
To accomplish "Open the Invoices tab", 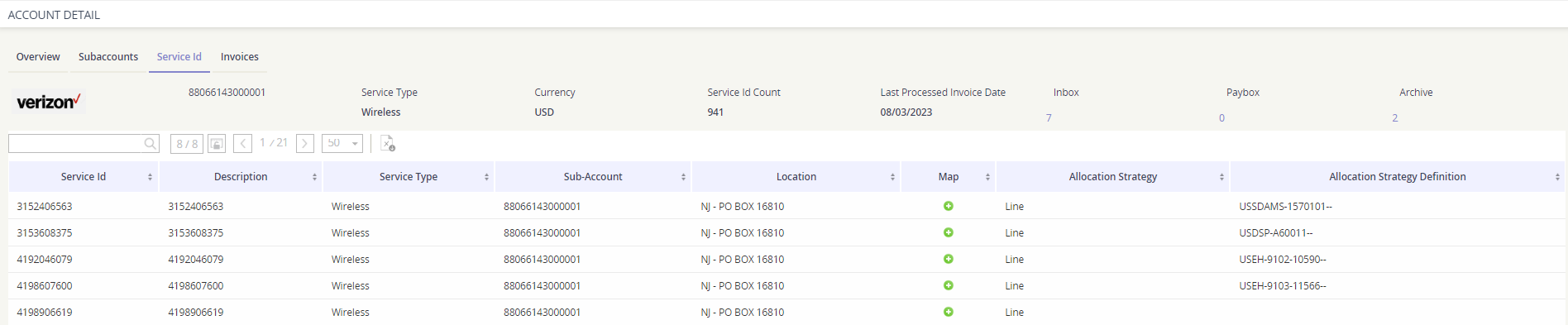I will coord(240,57).
